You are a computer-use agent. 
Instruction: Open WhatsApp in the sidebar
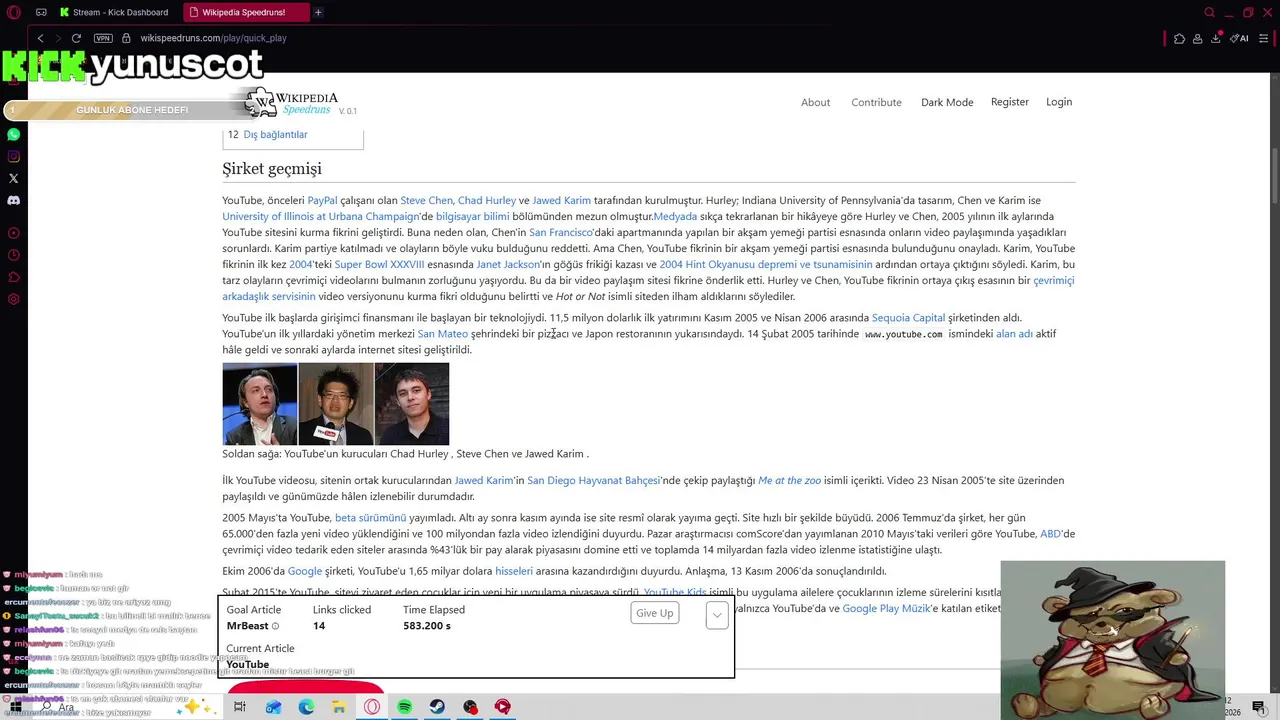(13, 134)
